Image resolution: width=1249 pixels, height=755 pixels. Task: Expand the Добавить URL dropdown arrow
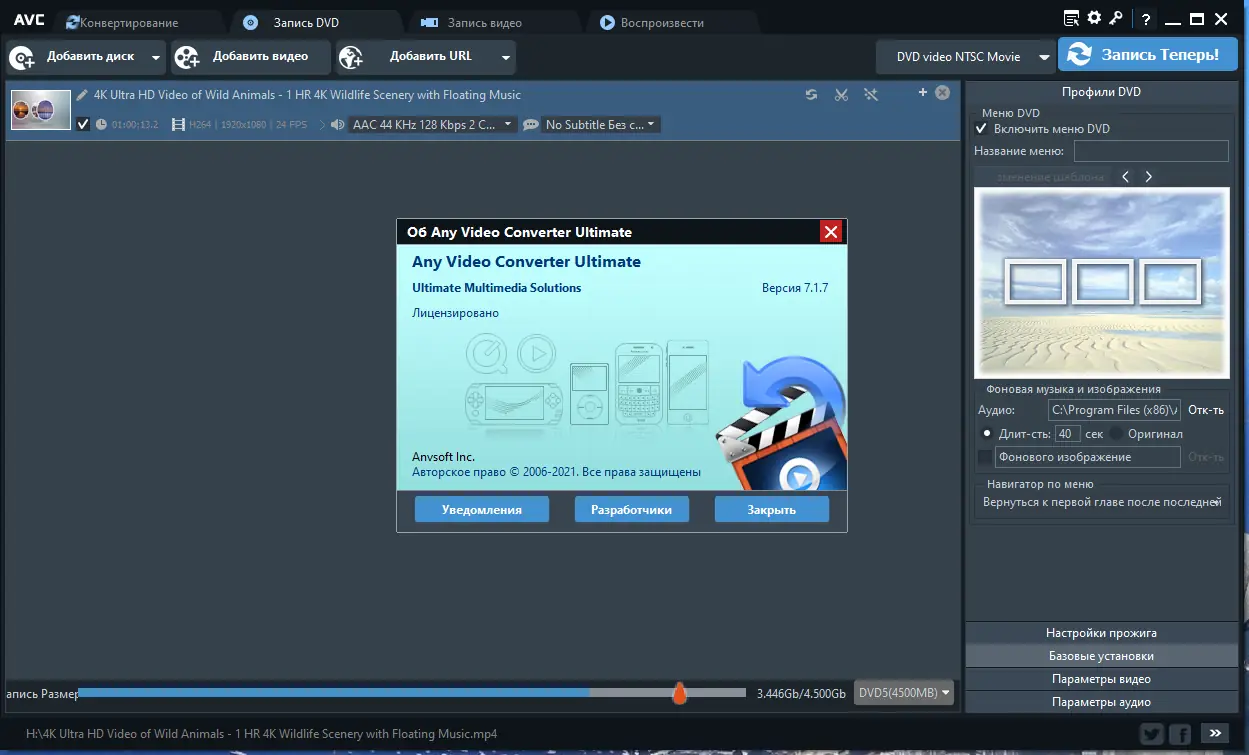[506, 58]
